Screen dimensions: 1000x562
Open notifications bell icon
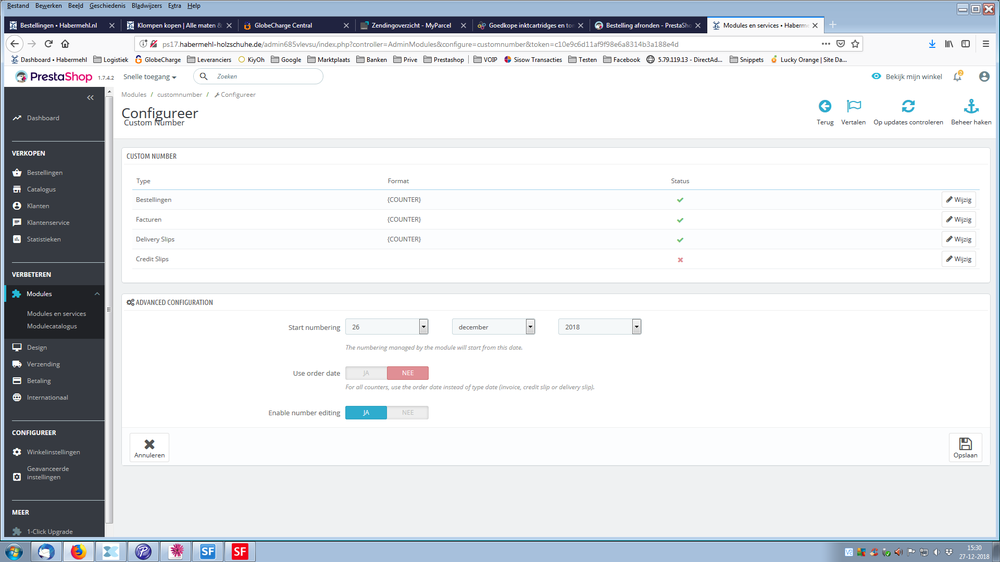pyautogui.click(x=957, y=77)
